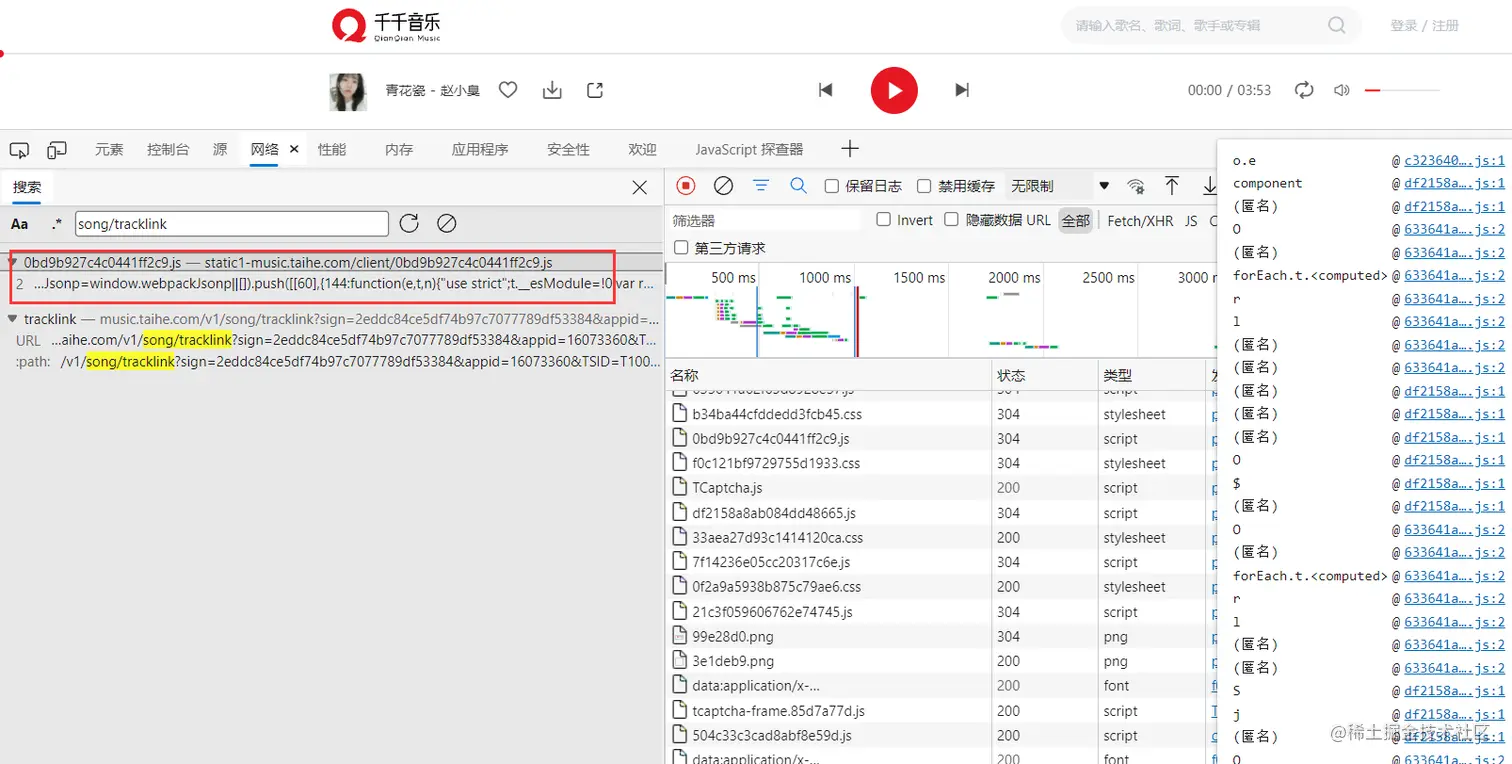This screenshot has height=764, width=1512.
Task: Enable the 保留日志 checkbox
Action: [x=831, y=186]
